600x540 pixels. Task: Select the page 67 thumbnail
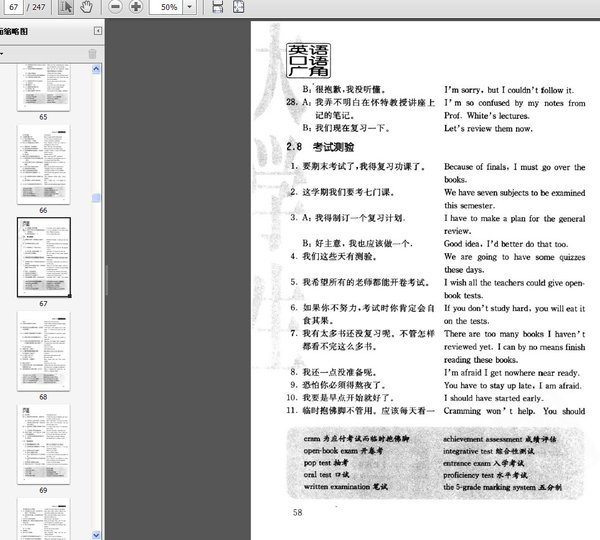pyautogui.click(x=43, y=258)
